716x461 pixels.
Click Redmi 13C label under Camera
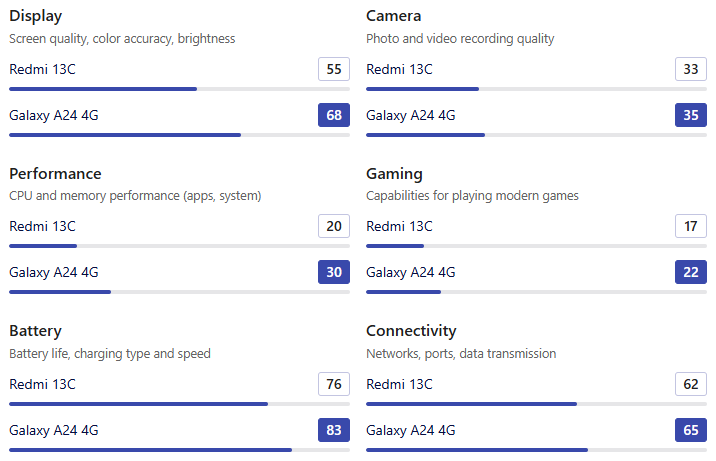click(400, 69)
